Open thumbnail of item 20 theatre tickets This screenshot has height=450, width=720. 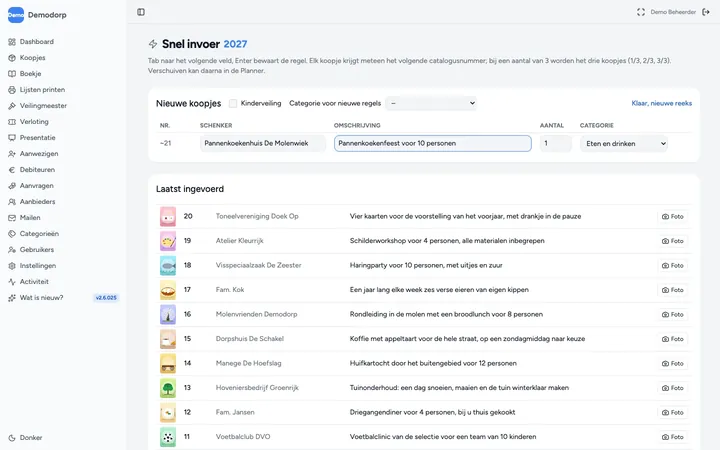coord(168,217)
